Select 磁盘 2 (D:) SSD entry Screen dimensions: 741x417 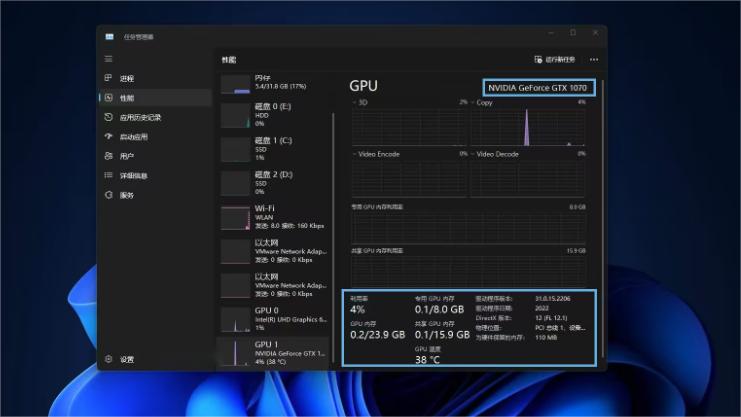coord(273,183)
